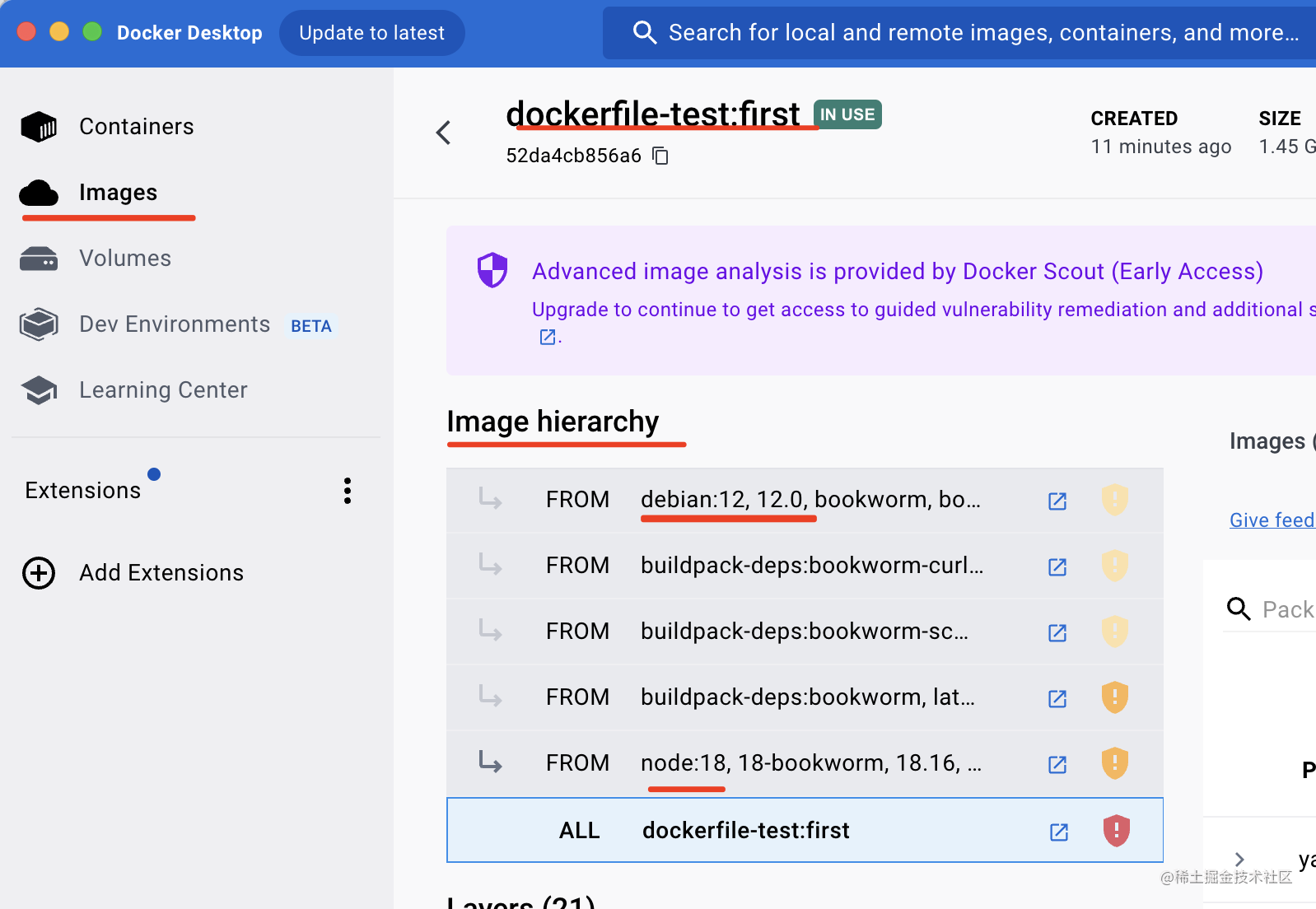Image resolution: width=1316 pixels, height=909 pixels.
Task: Open node:18 image external link icon
Action: click(x=1057, y=764)
